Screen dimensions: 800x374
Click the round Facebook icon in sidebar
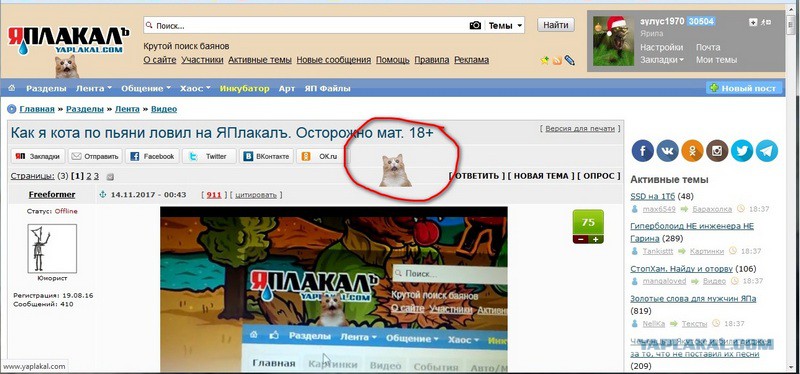pos(642,151)
